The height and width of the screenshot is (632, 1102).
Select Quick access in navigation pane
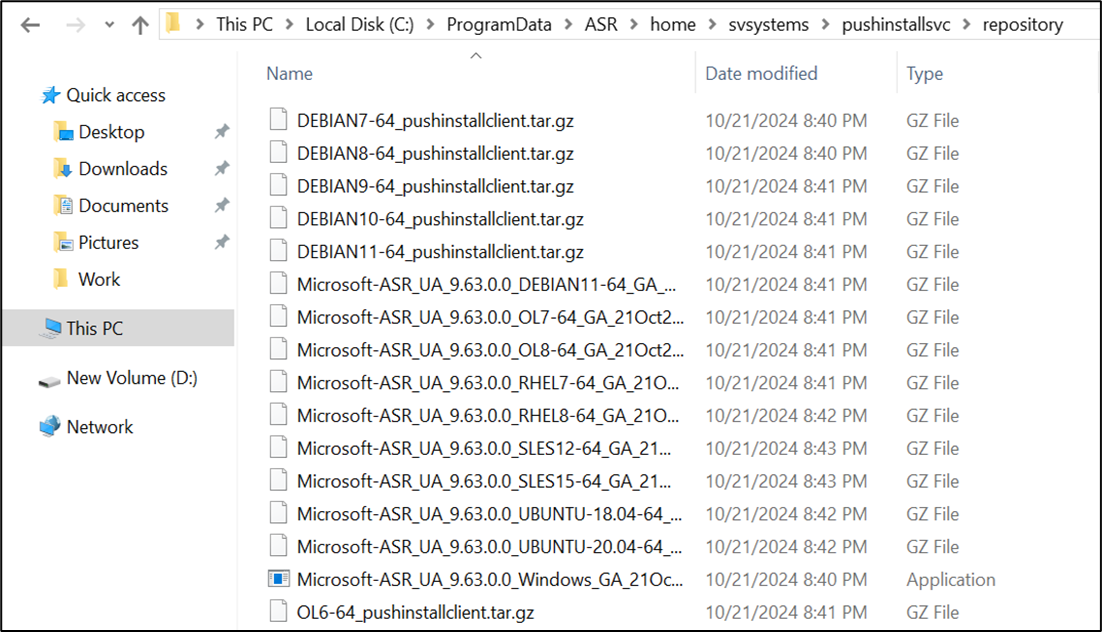(x=116, y=95)
